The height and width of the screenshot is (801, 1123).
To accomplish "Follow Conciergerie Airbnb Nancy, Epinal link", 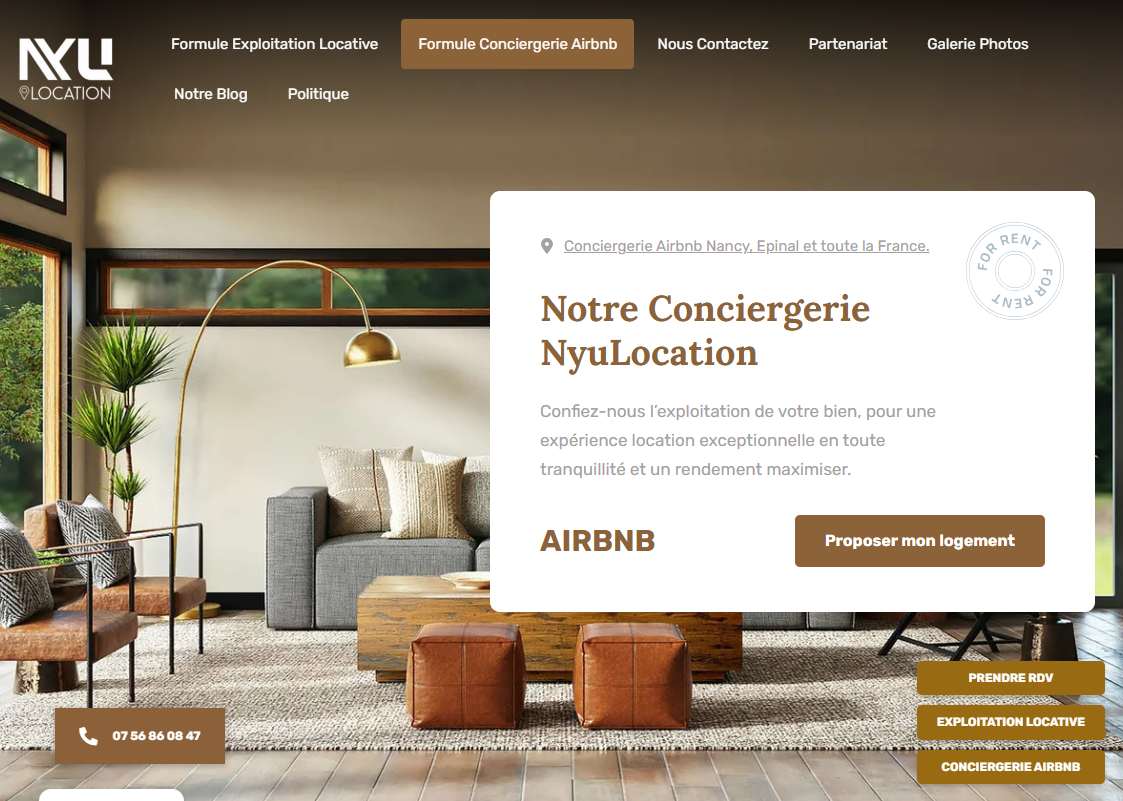I will (x=746, y=246).
